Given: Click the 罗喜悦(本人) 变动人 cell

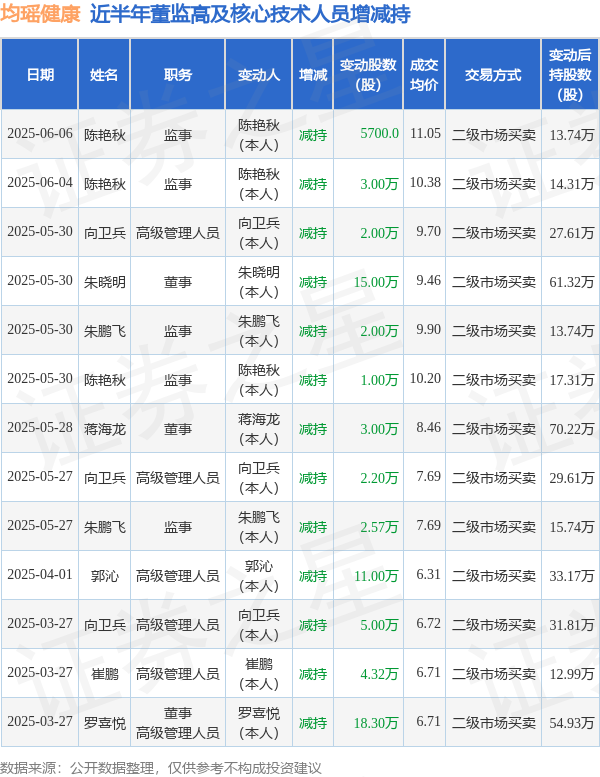Looking at the screenshot, I should 259,723.
